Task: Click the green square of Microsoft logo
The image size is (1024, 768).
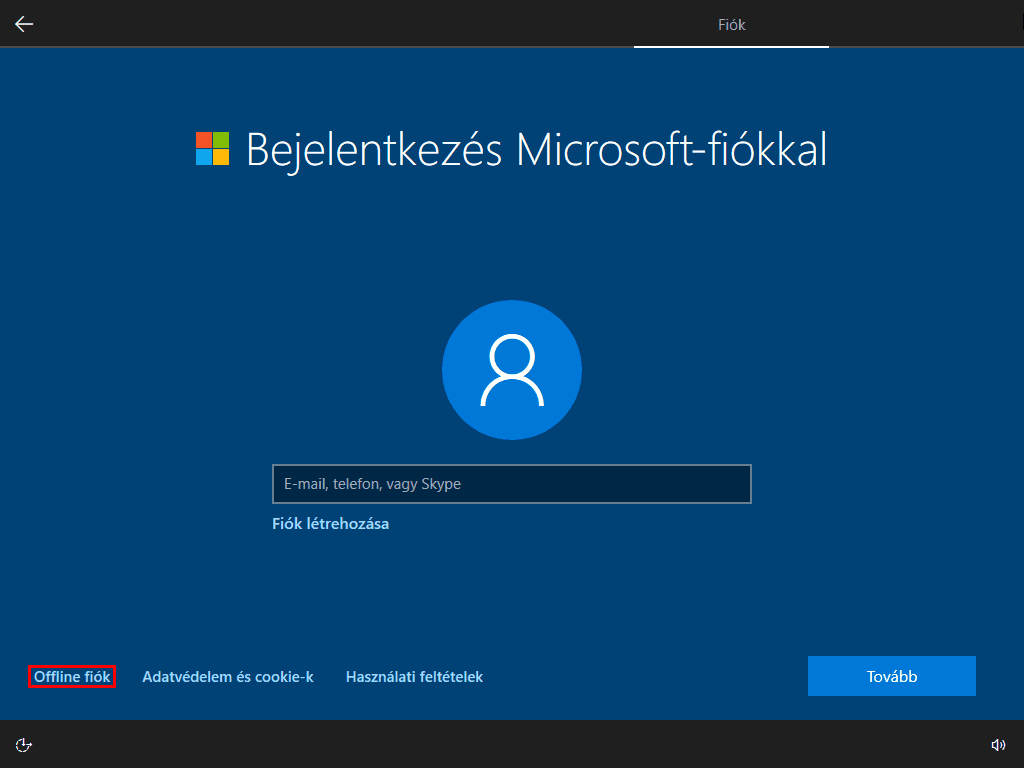Action: point(221,140)
